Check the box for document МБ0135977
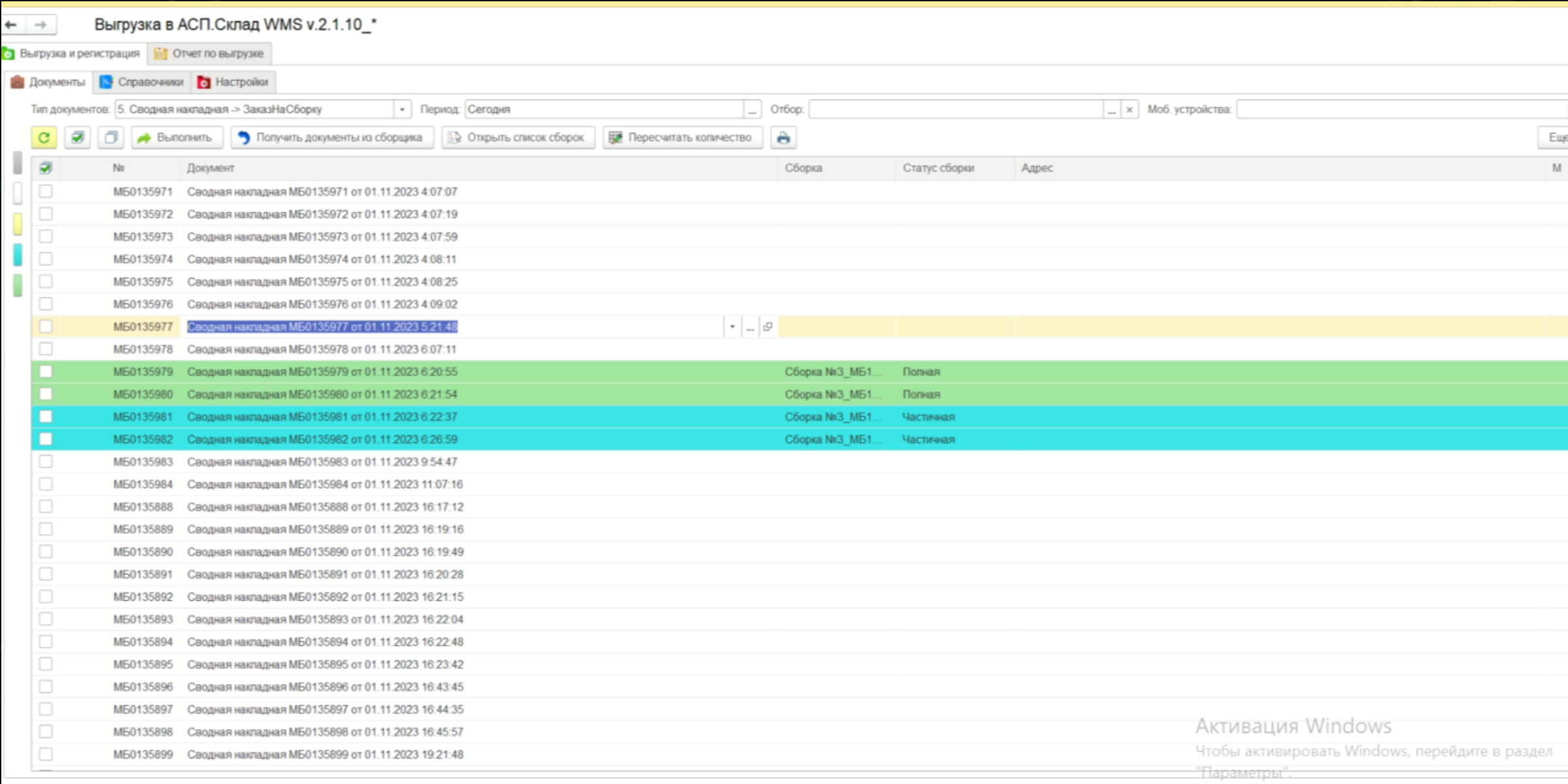Screen dimensions: 1568x784 pos(45,326)
